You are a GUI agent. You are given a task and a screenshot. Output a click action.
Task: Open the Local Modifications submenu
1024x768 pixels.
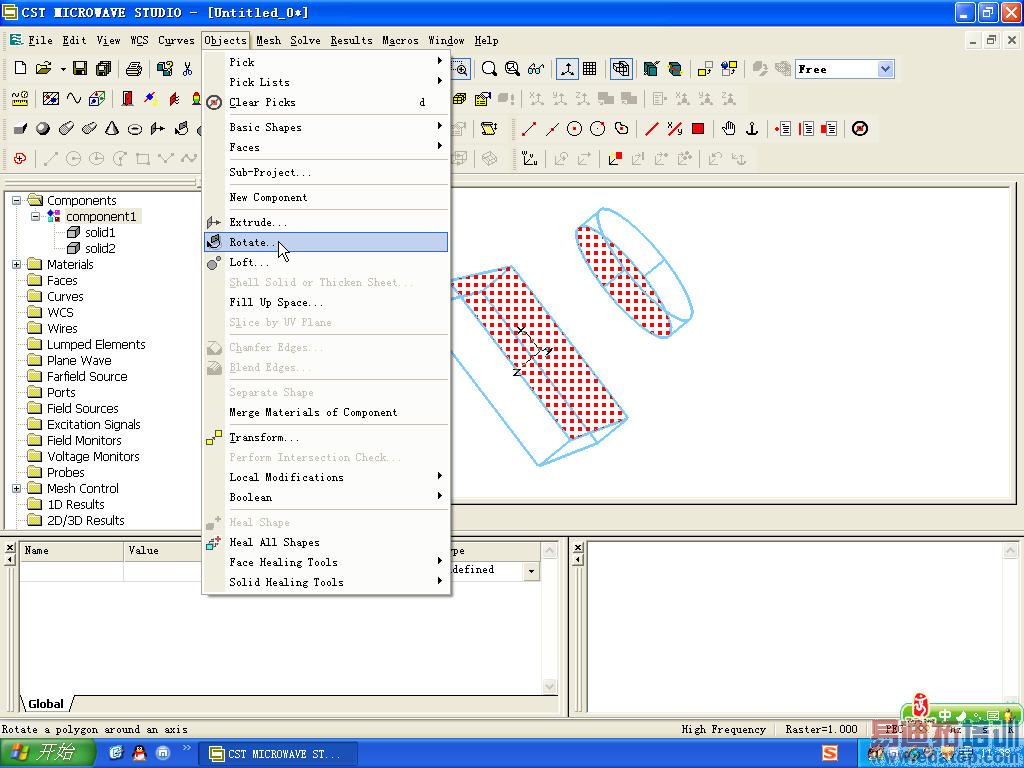(326, 477)
